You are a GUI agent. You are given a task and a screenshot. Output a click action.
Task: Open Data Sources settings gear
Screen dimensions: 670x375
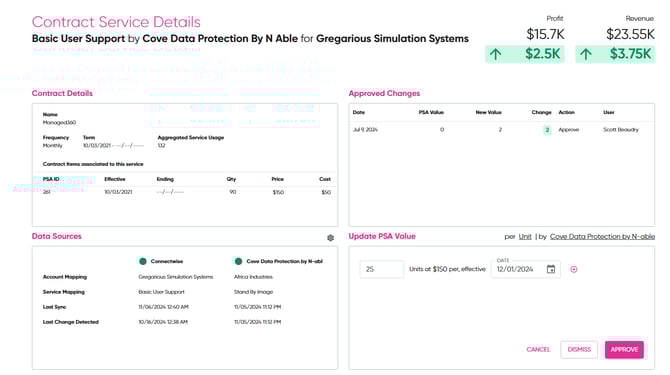pyautogui.click(x=330, y=238)
